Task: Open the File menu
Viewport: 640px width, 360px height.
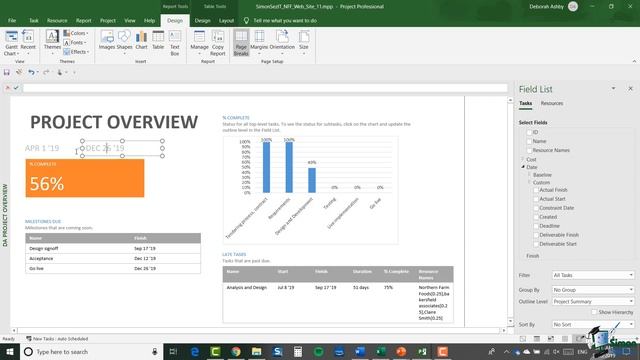Action: 12,20
